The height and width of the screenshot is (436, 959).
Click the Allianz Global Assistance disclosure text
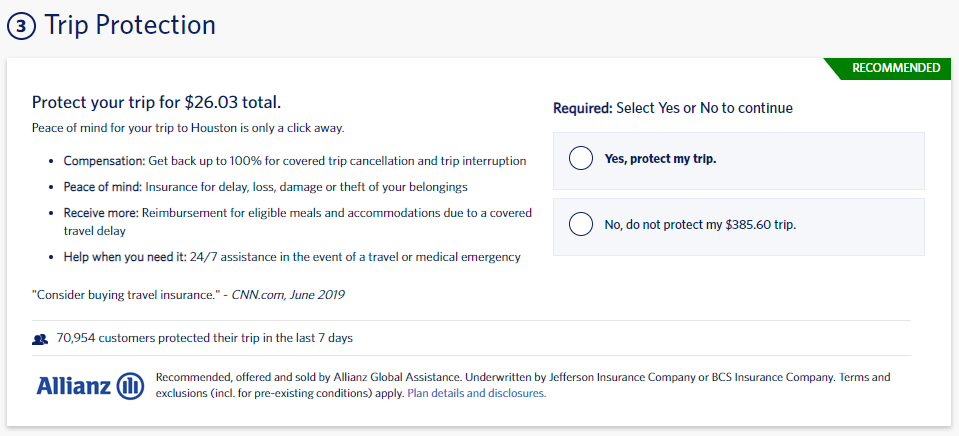tap(523, 385)
